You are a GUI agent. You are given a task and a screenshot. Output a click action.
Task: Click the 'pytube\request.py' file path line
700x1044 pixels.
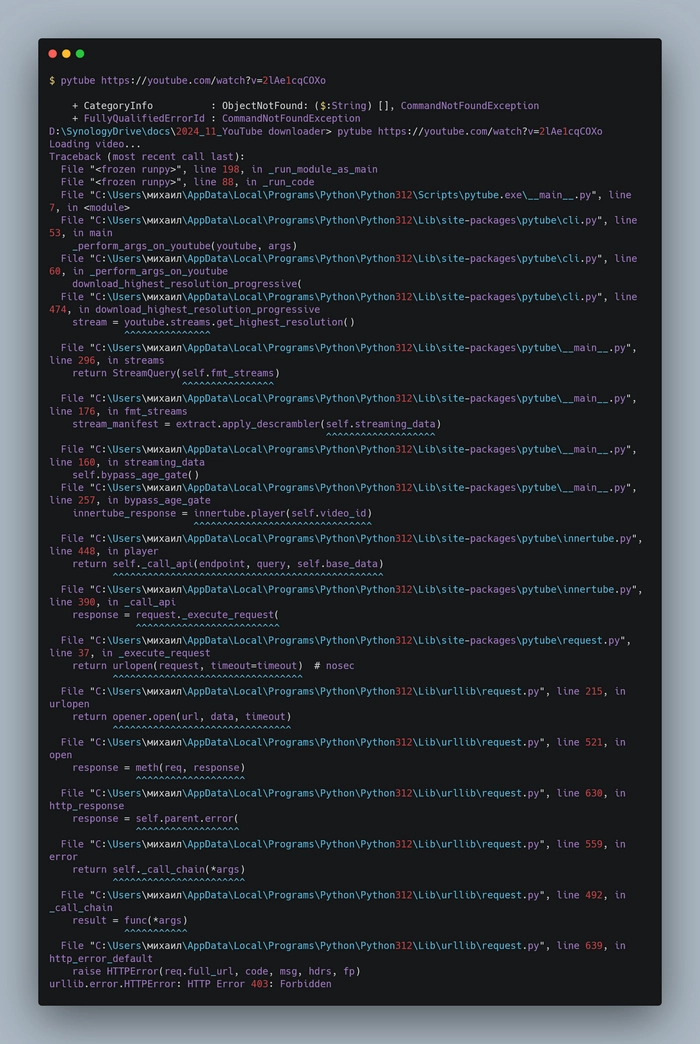(x=346, y=641)
